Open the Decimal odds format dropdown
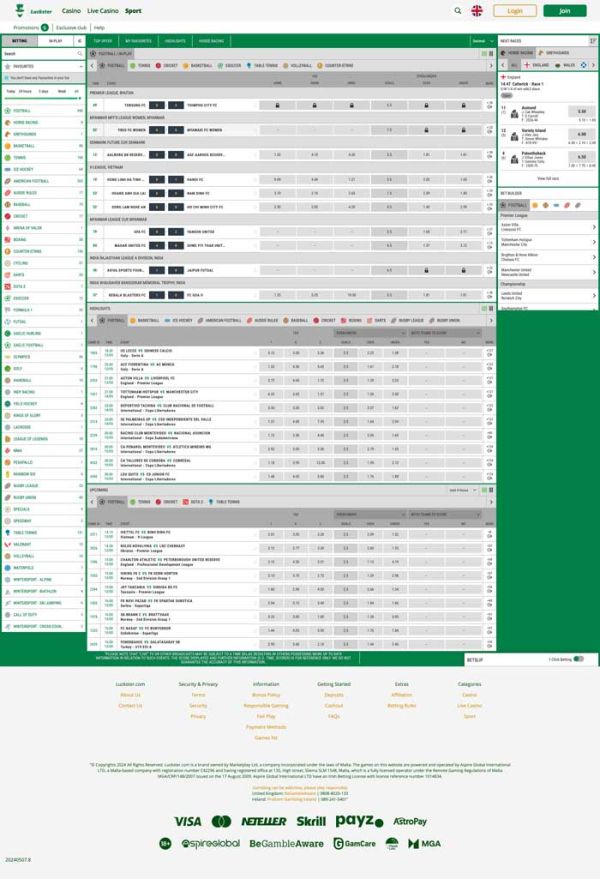The height and width of the screenshot is (879, 600). click(x=483, y=41)
